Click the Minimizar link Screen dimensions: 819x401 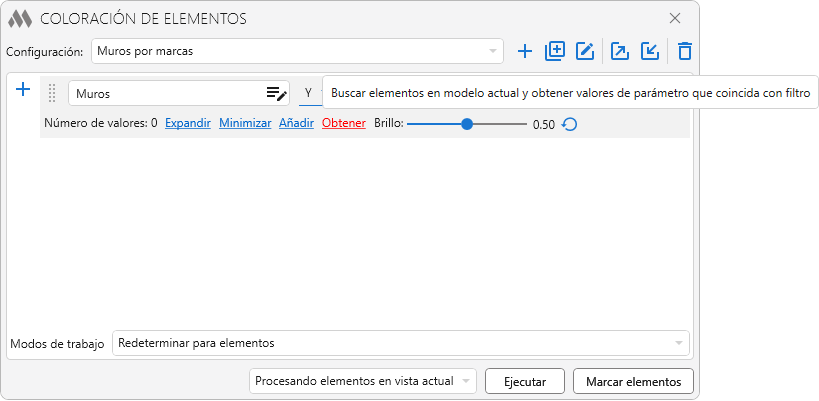click(x=245, y=124)
